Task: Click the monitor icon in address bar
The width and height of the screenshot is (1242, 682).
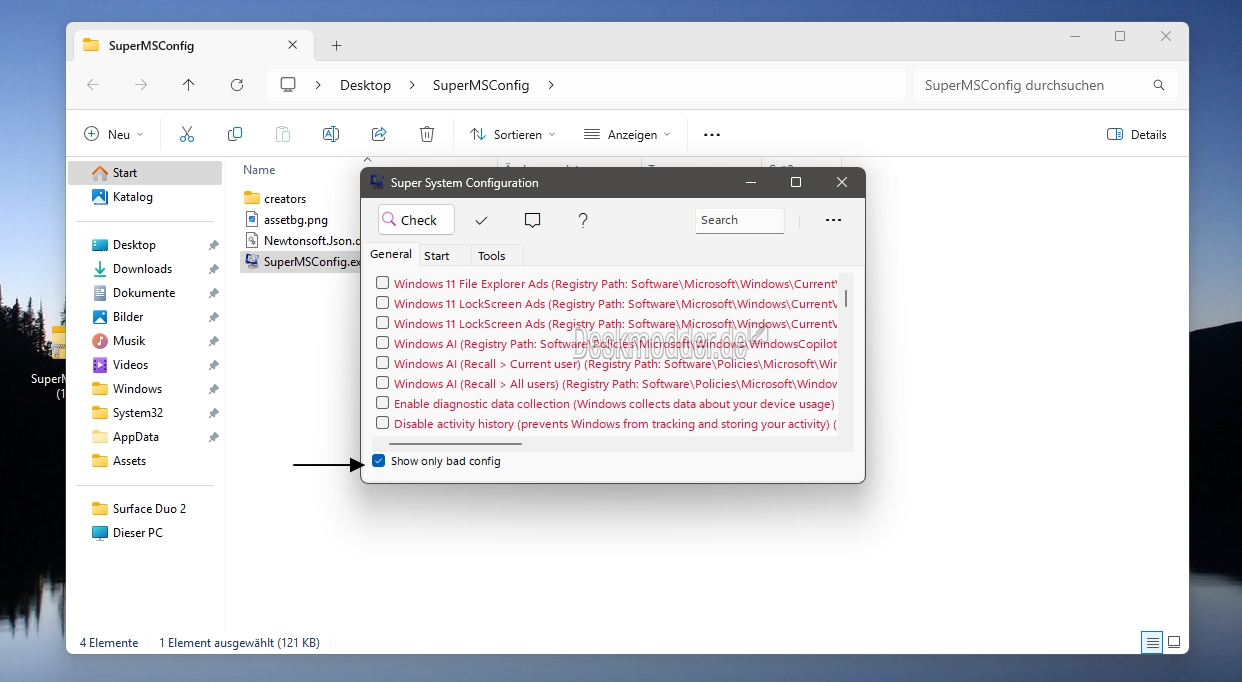Action: [x=289, y=85]
